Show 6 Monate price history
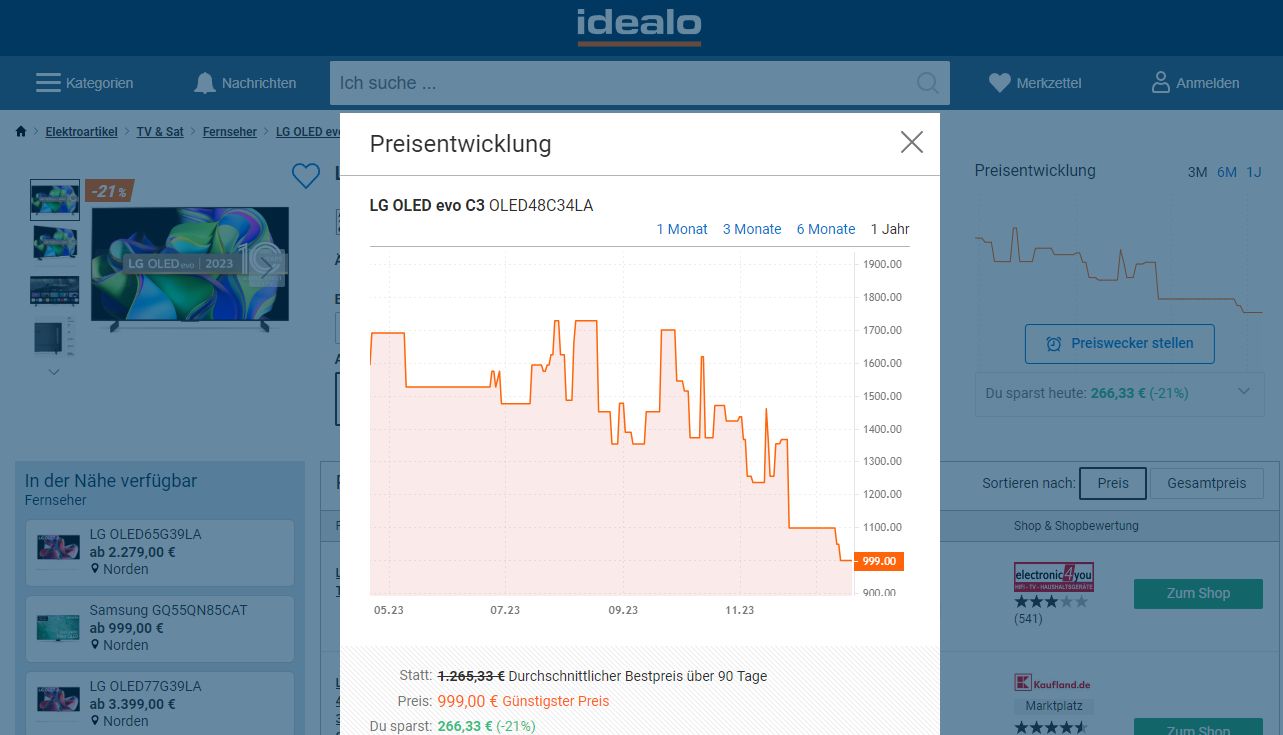This screenshot has width=1283, height=735. point(825,229)
